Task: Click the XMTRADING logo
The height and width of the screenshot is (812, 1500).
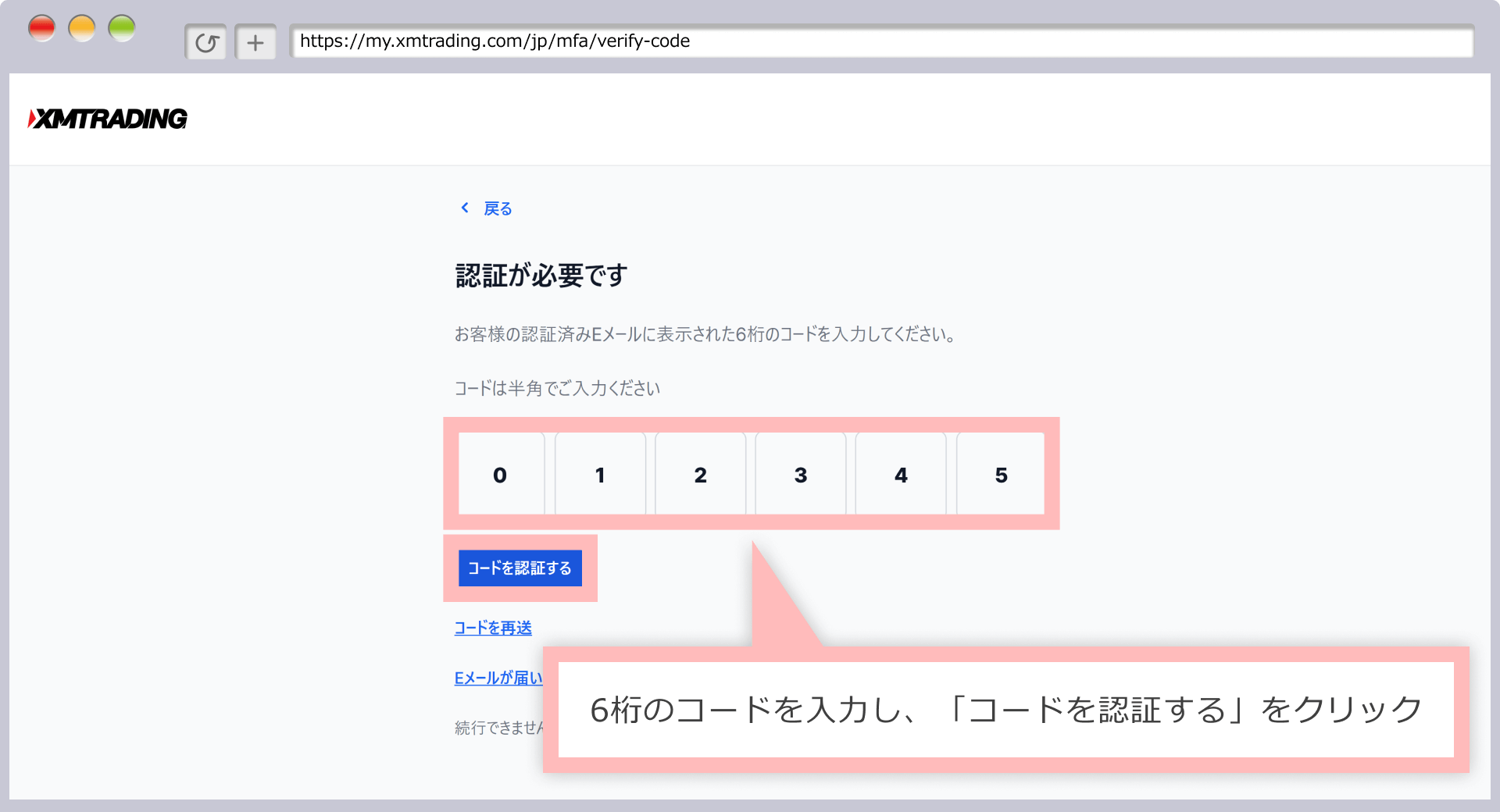Action: (108, 119)
